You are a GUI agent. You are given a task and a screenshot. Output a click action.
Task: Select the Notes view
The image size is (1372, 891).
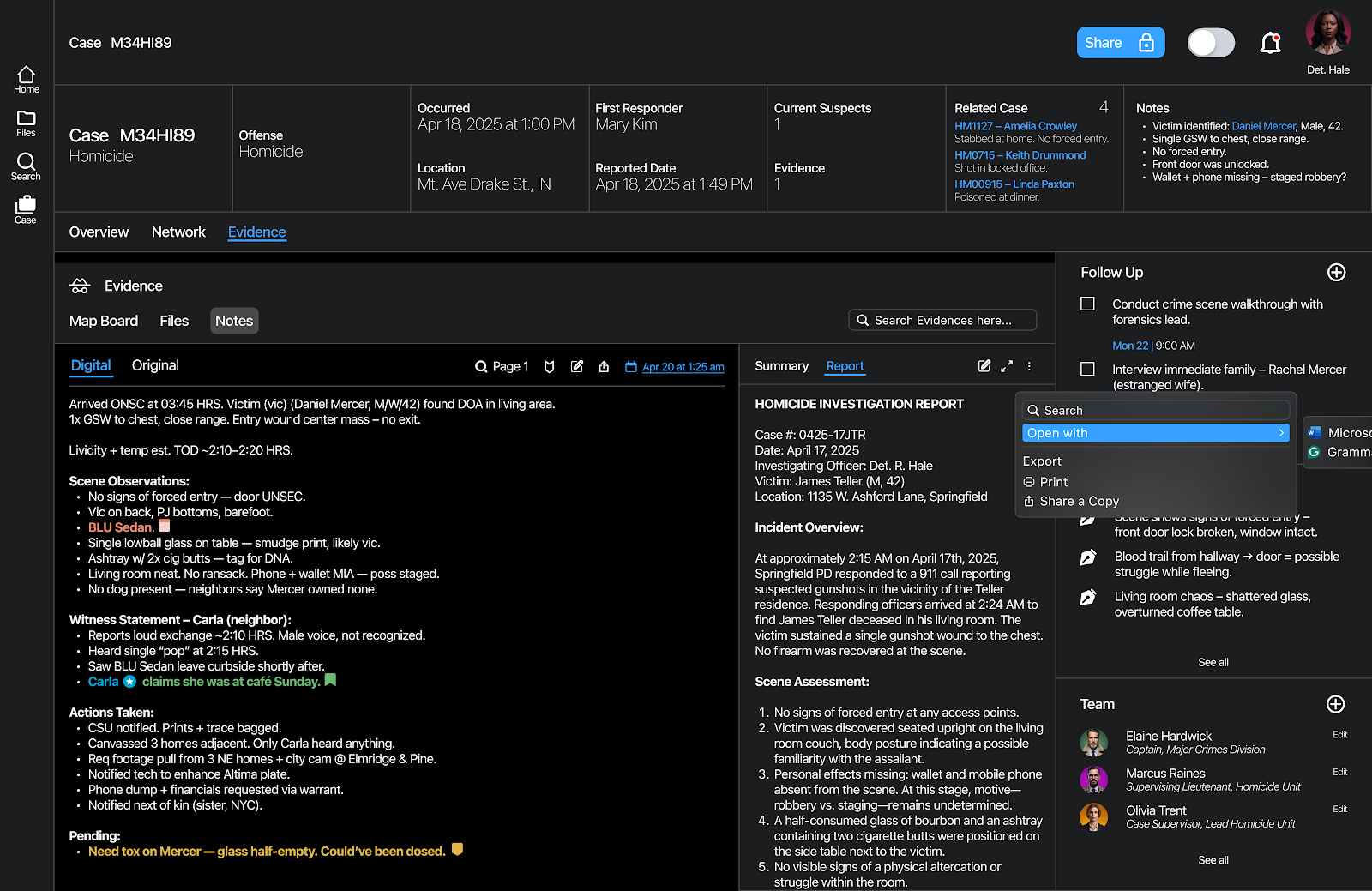coord(234,321)
